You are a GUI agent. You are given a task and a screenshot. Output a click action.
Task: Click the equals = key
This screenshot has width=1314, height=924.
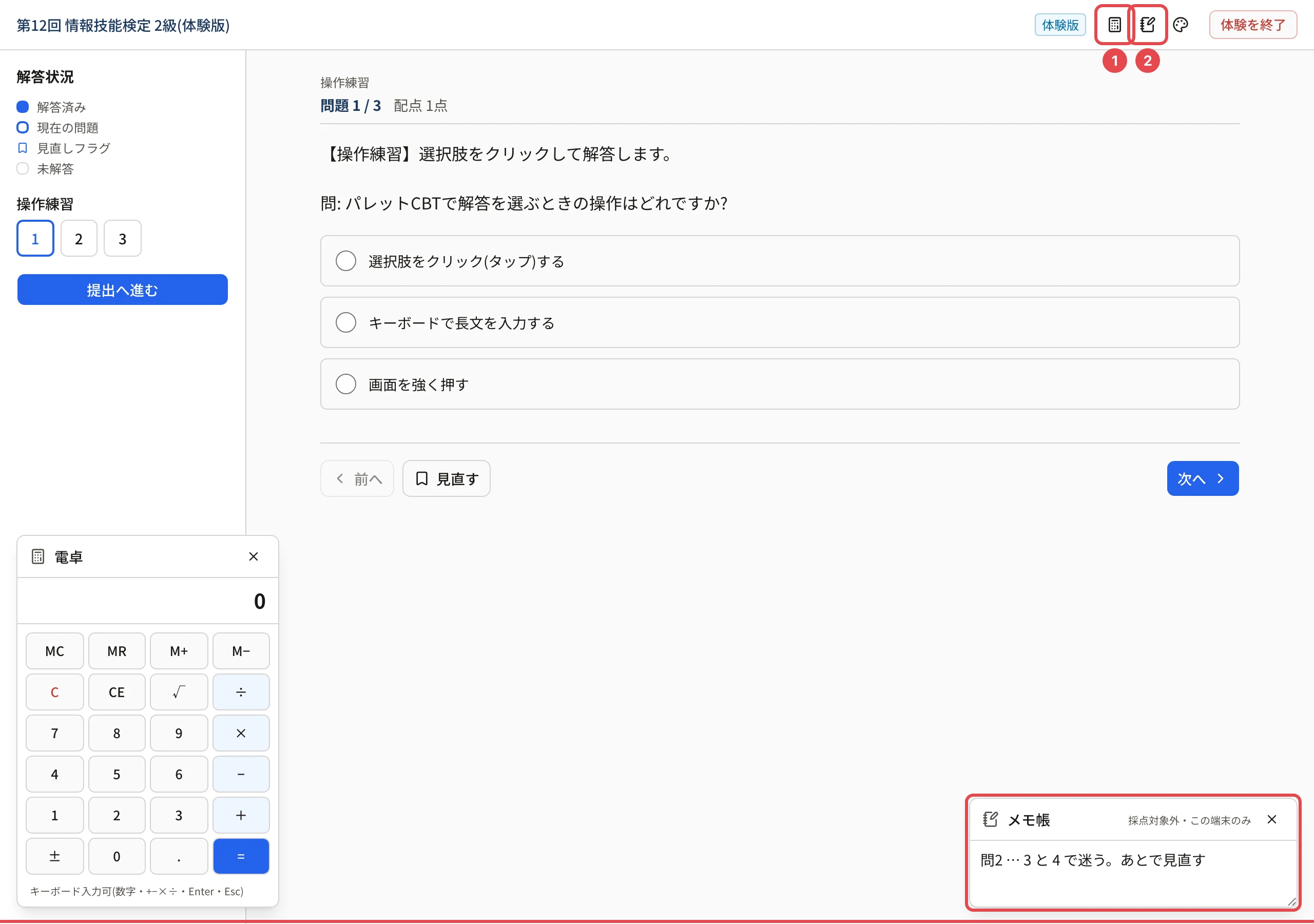241,856
